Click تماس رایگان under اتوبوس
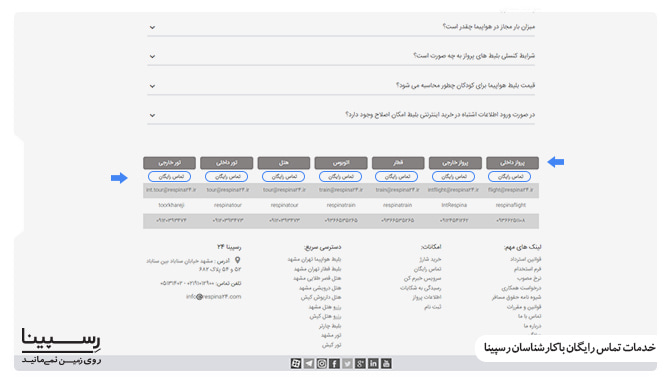 (340, 176)
